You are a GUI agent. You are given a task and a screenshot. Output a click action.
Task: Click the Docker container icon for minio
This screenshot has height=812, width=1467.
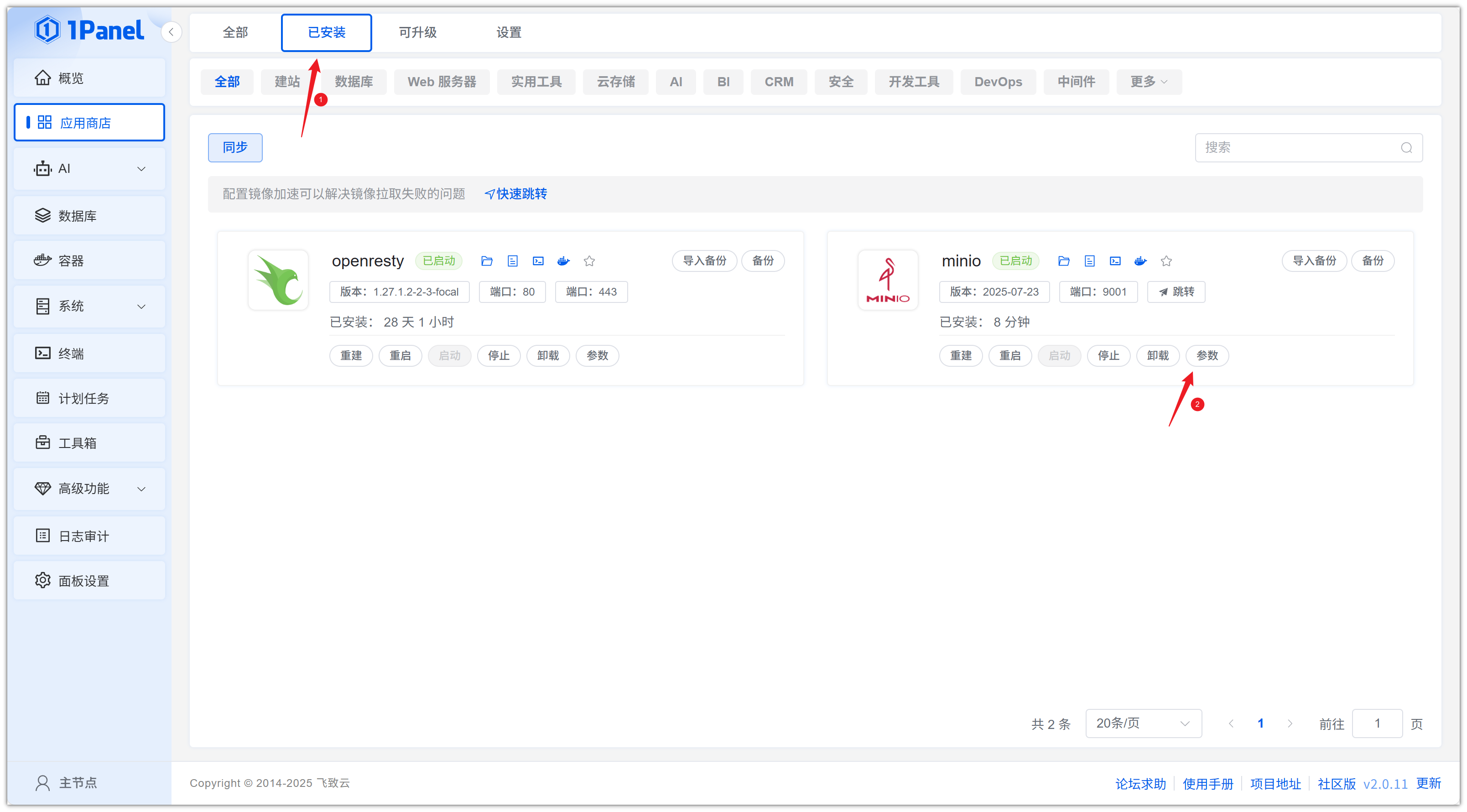[1140, 261]
